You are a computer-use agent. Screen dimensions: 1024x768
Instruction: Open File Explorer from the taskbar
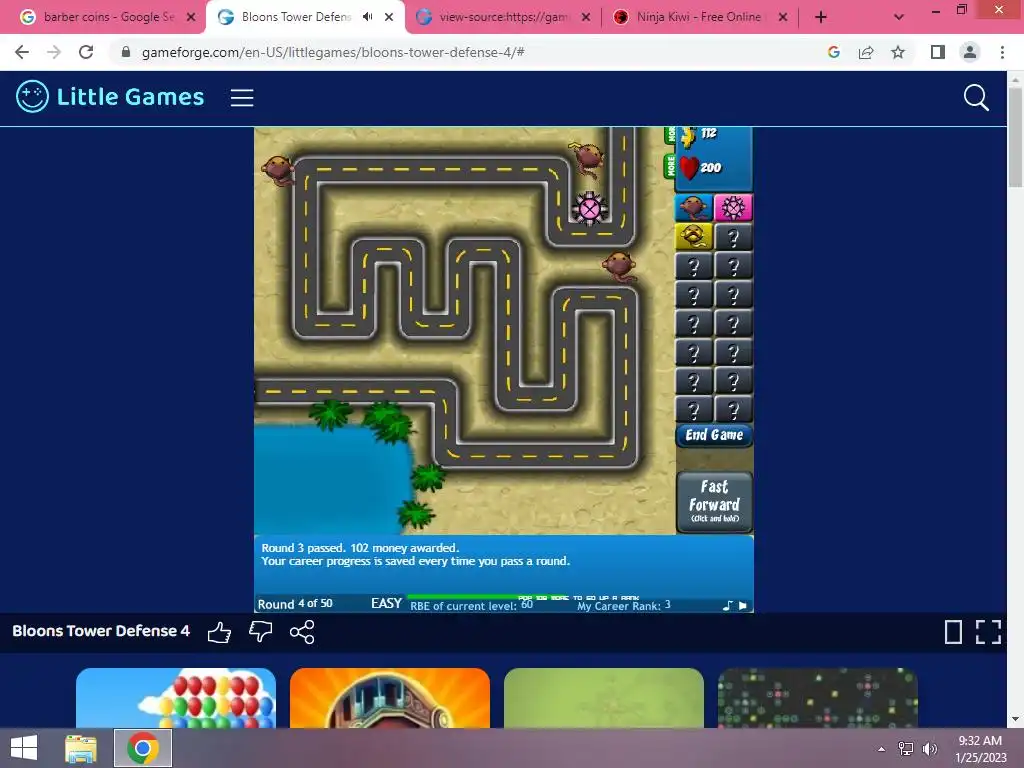click(x=80, y=748)
